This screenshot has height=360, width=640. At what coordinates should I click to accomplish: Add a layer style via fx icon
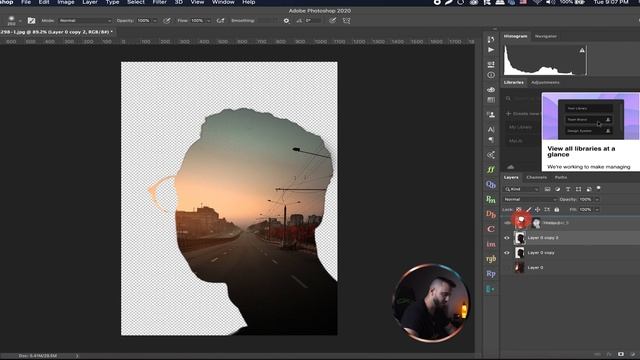tap(609, 354)
